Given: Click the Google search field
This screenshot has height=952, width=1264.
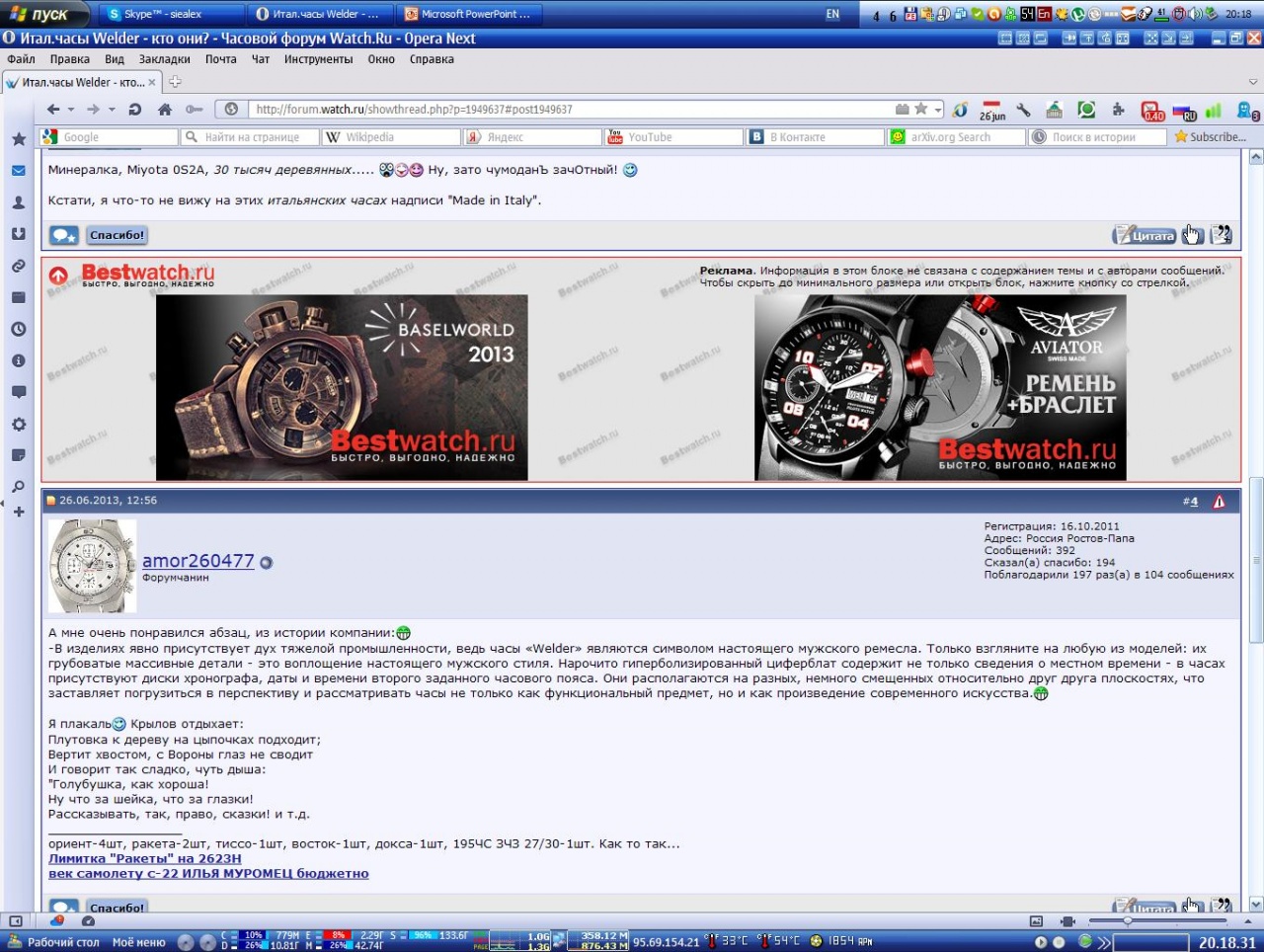Looking at the screenshot, I should (109, 137).
